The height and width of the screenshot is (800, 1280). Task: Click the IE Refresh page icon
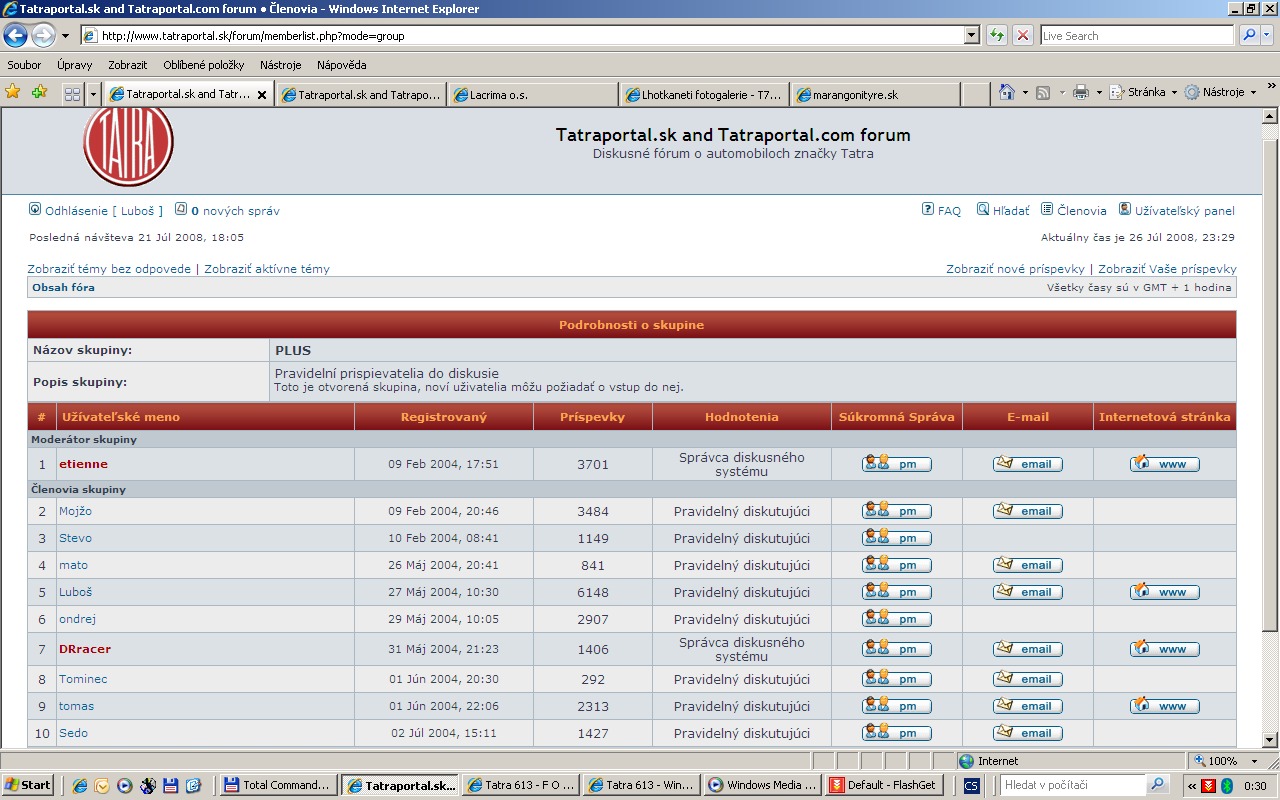coord(997,35)
